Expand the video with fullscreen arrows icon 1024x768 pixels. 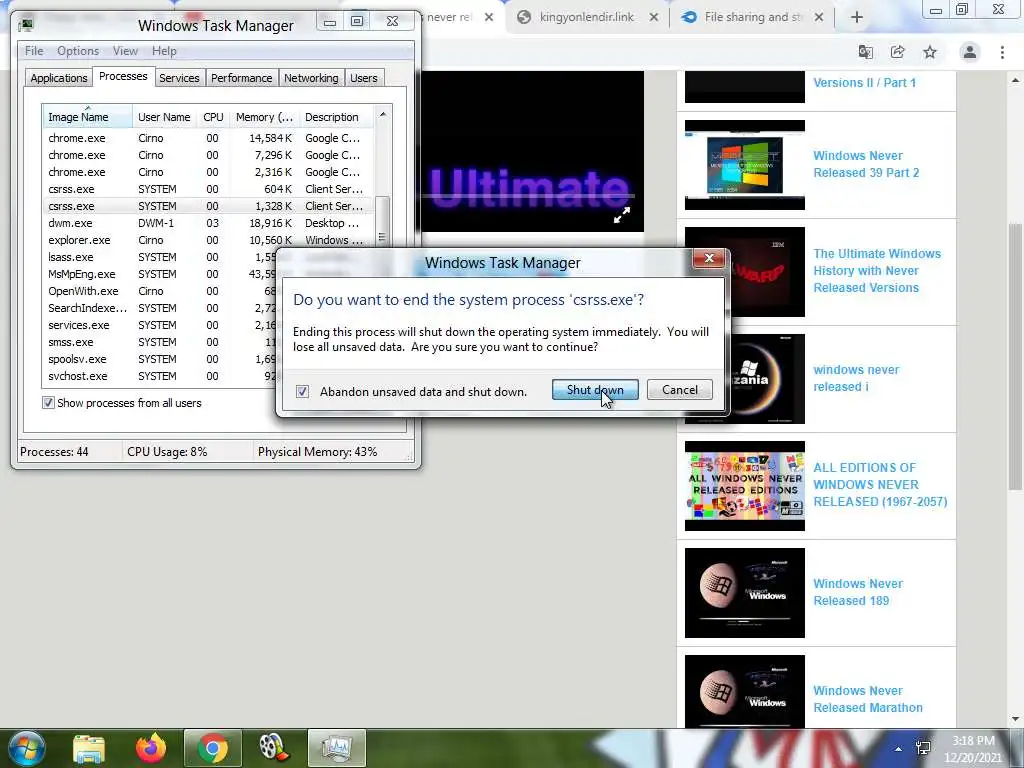click(x=622, y=214)
